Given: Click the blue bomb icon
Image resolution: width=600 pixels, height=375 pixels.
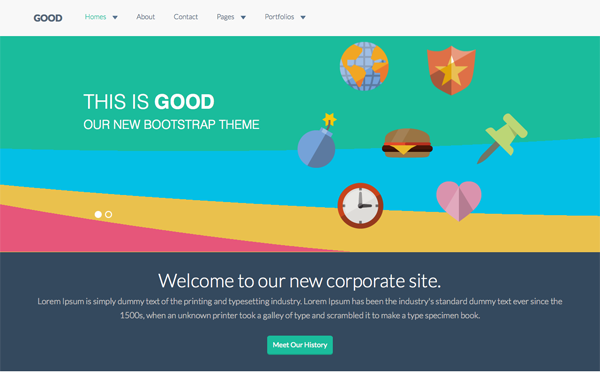Looking at the screenshot, I should coord(317,140).
